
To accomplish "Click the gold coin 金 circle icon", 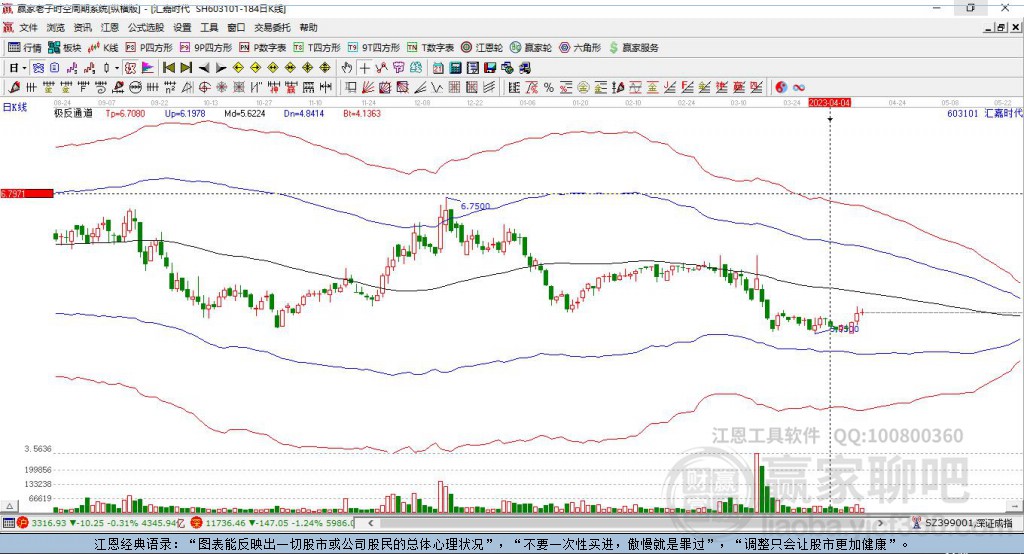I will coord(583,87).
